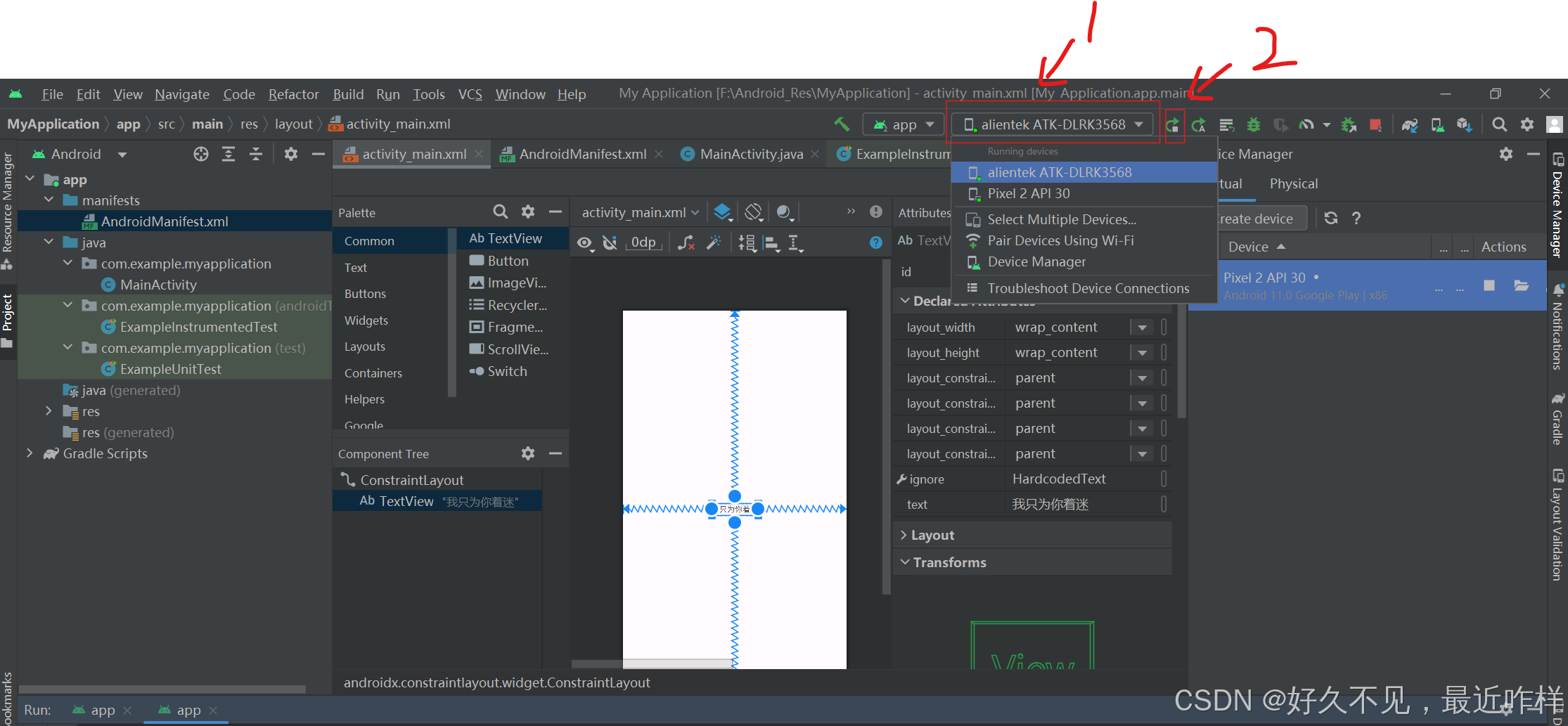Click the Make Project hammer icon

pyautogui.click(x=842, y=124)
